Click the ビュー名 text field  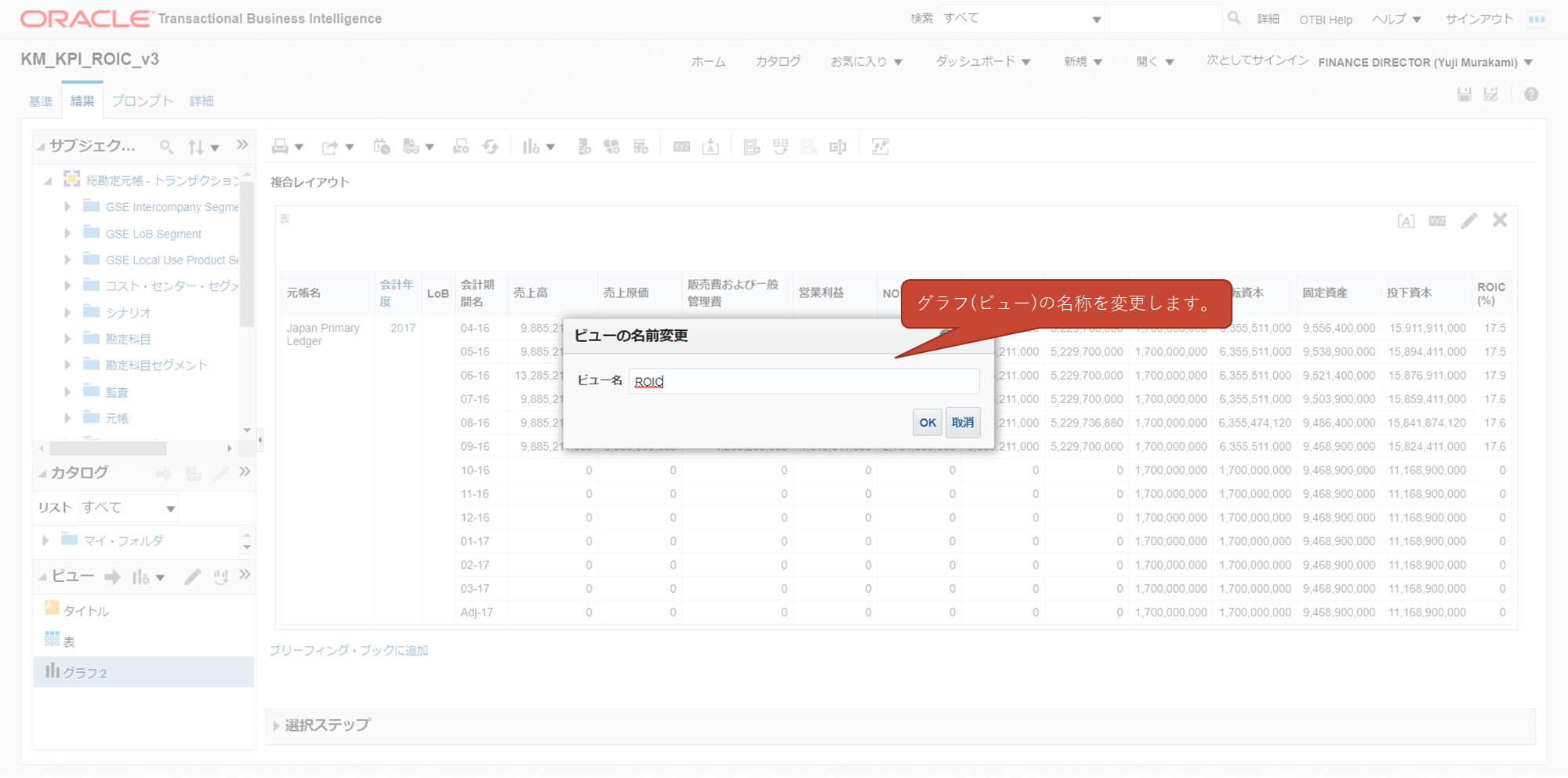coord(804,381)
